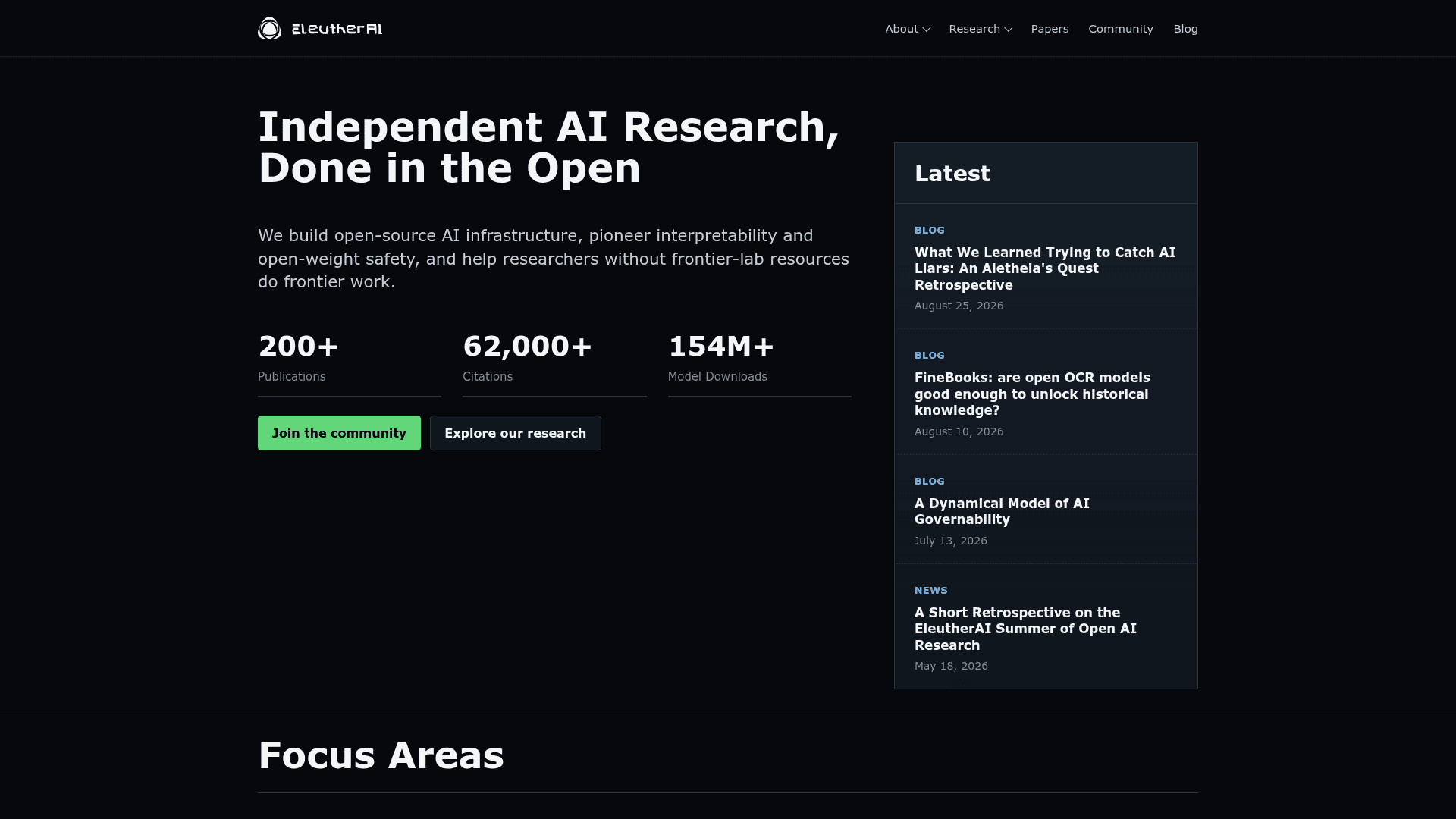
Task: Click the Focus Areas heading
Action: pyautogui.click(x=381, y=755)
